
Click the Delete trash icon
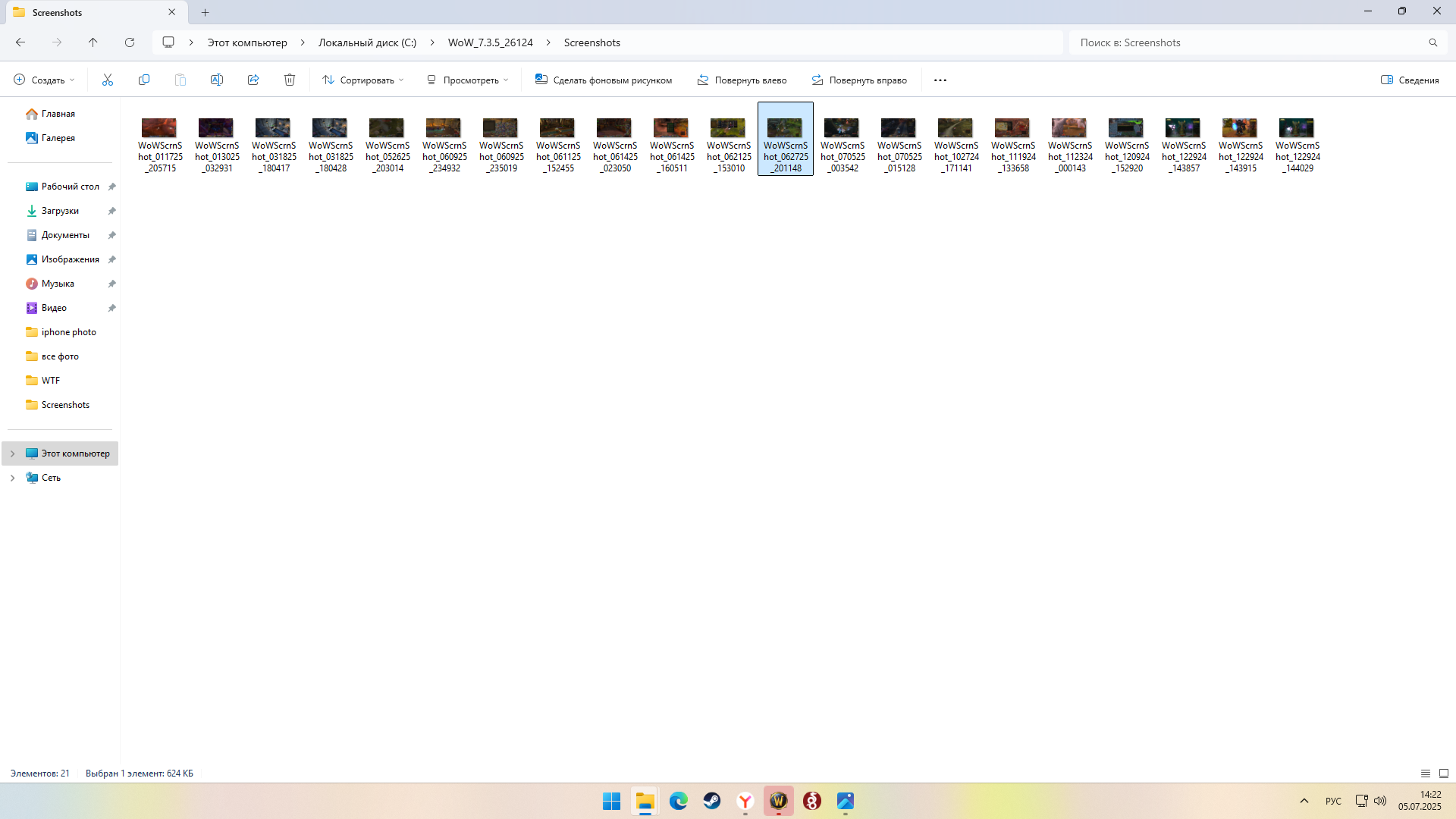click(290, 80)
